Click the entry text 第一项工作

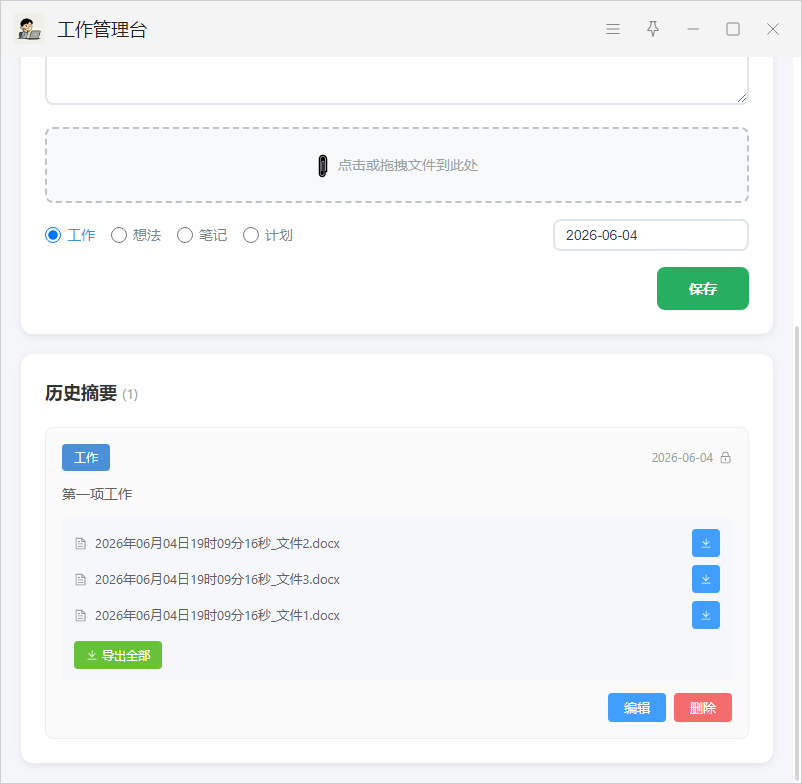point(97,494)
